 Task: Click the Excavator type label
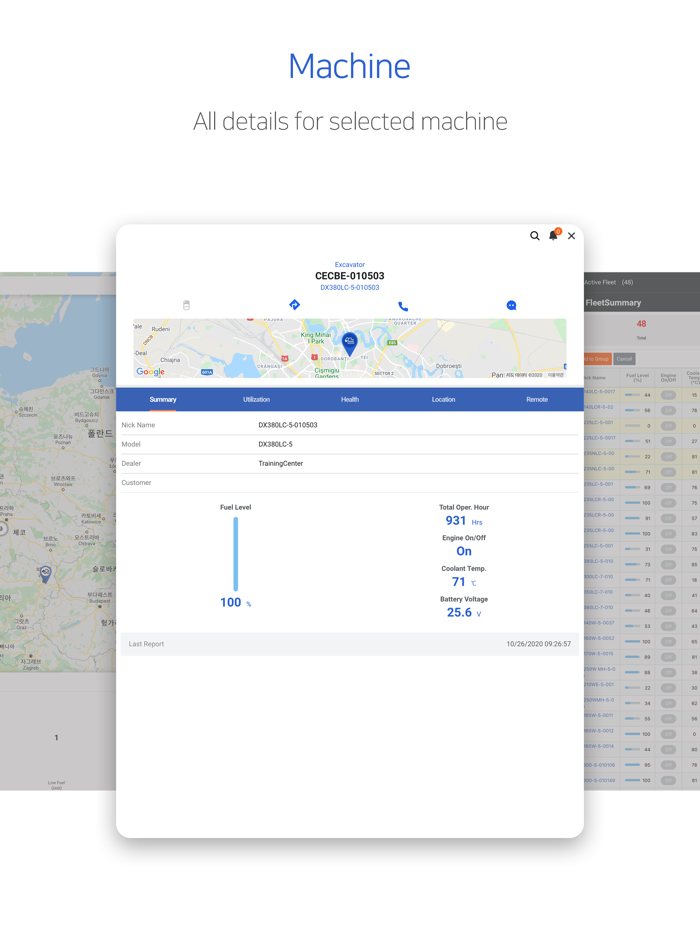click(x=350, y=264)
